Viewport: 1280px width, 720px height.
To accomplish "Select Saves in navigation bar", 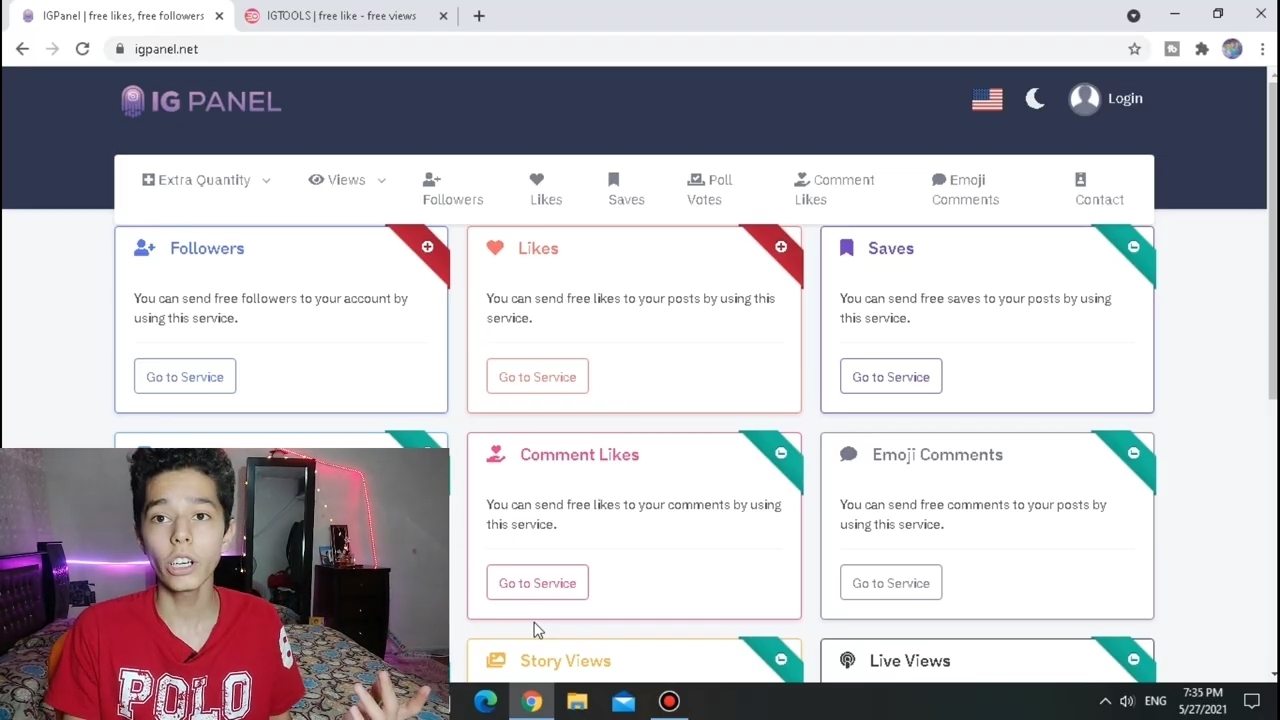I will (626, 189).
